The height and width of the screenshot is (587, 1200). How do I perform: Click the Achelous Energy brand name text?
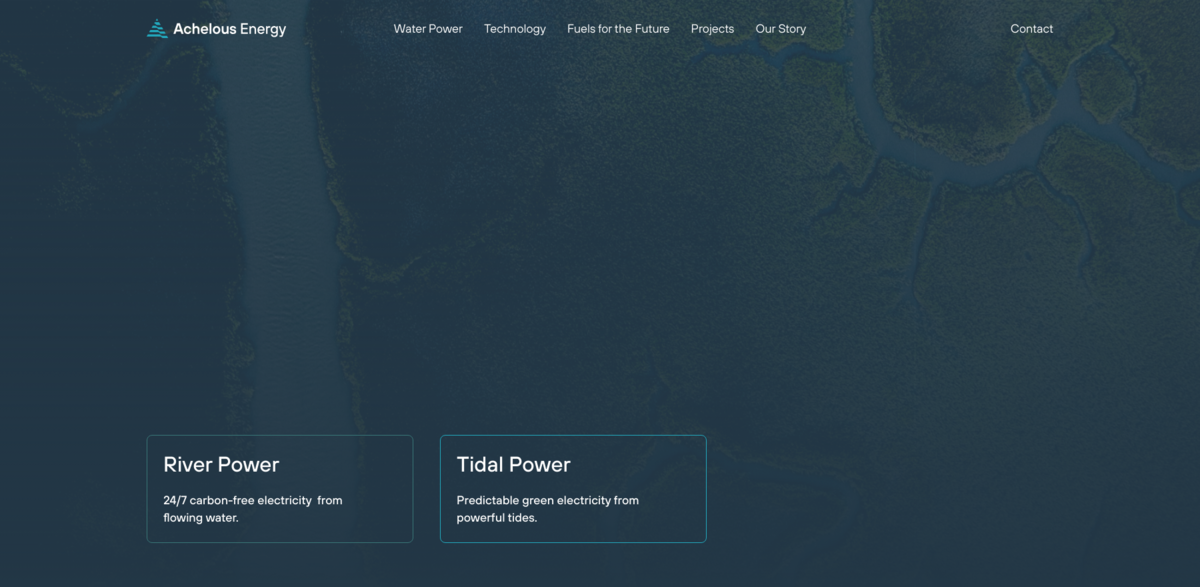click(229, 29)
